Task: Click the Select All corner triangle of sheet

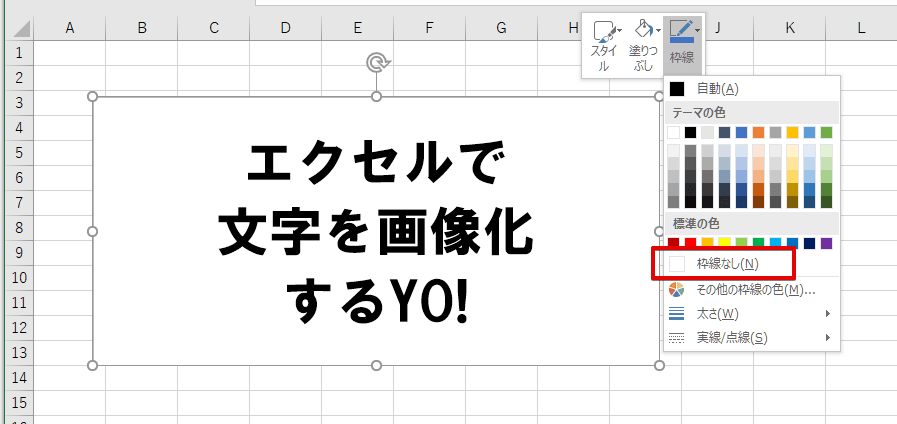Action: tap(21, 29)
